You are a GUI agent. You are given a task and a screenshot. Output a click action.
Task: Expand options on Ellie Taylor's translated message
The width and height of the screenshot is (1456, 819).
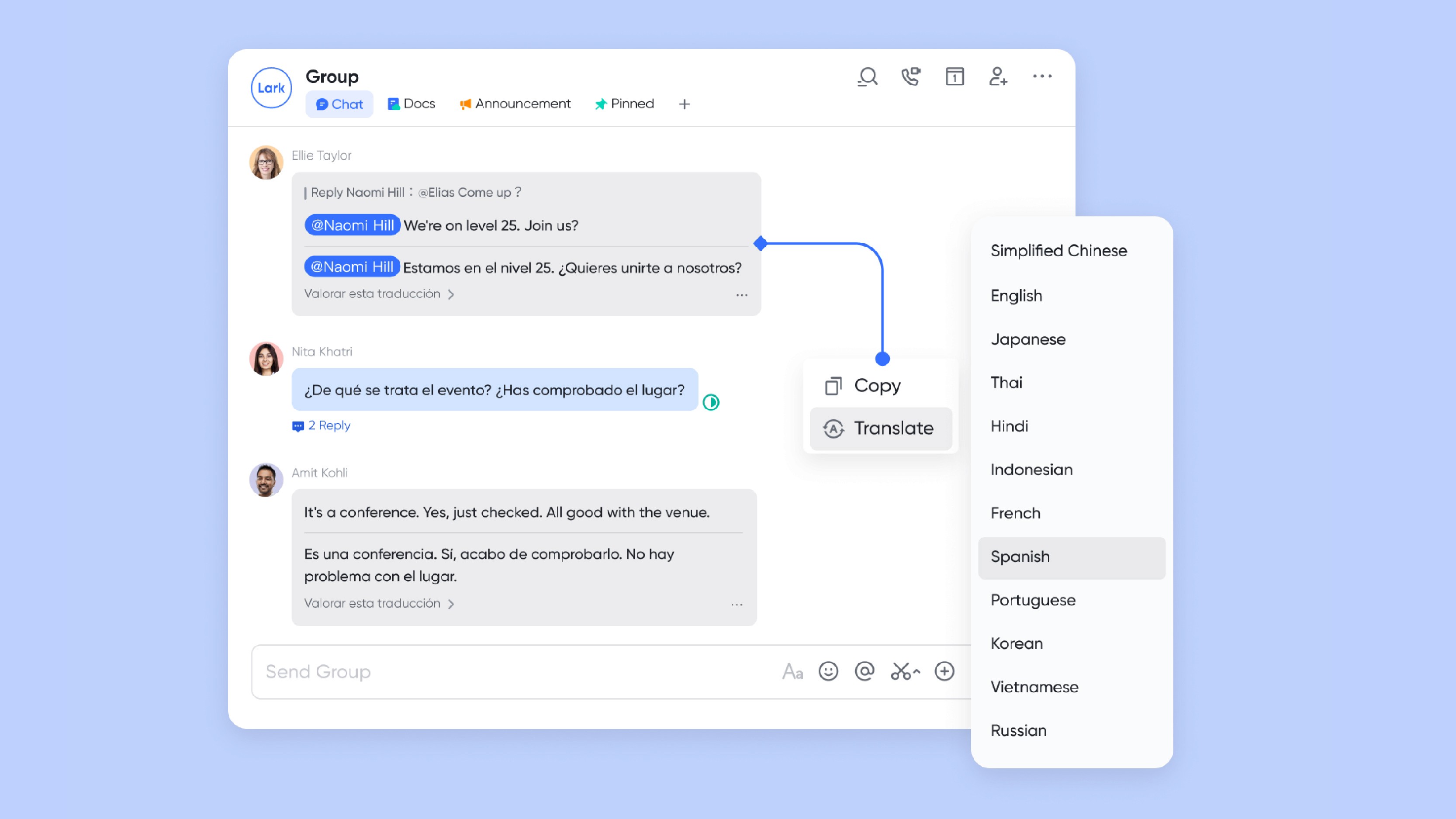(x=742, y=295)
